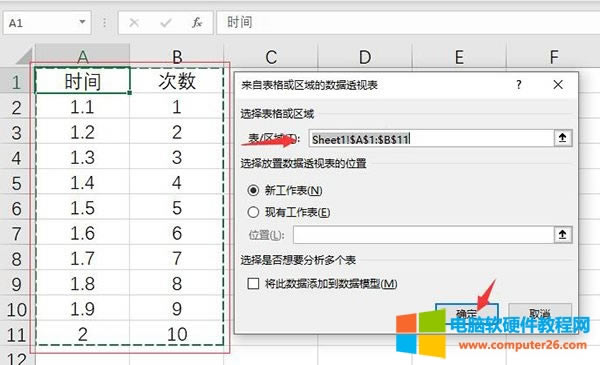Click into the 表/区域 range input field

431,138
